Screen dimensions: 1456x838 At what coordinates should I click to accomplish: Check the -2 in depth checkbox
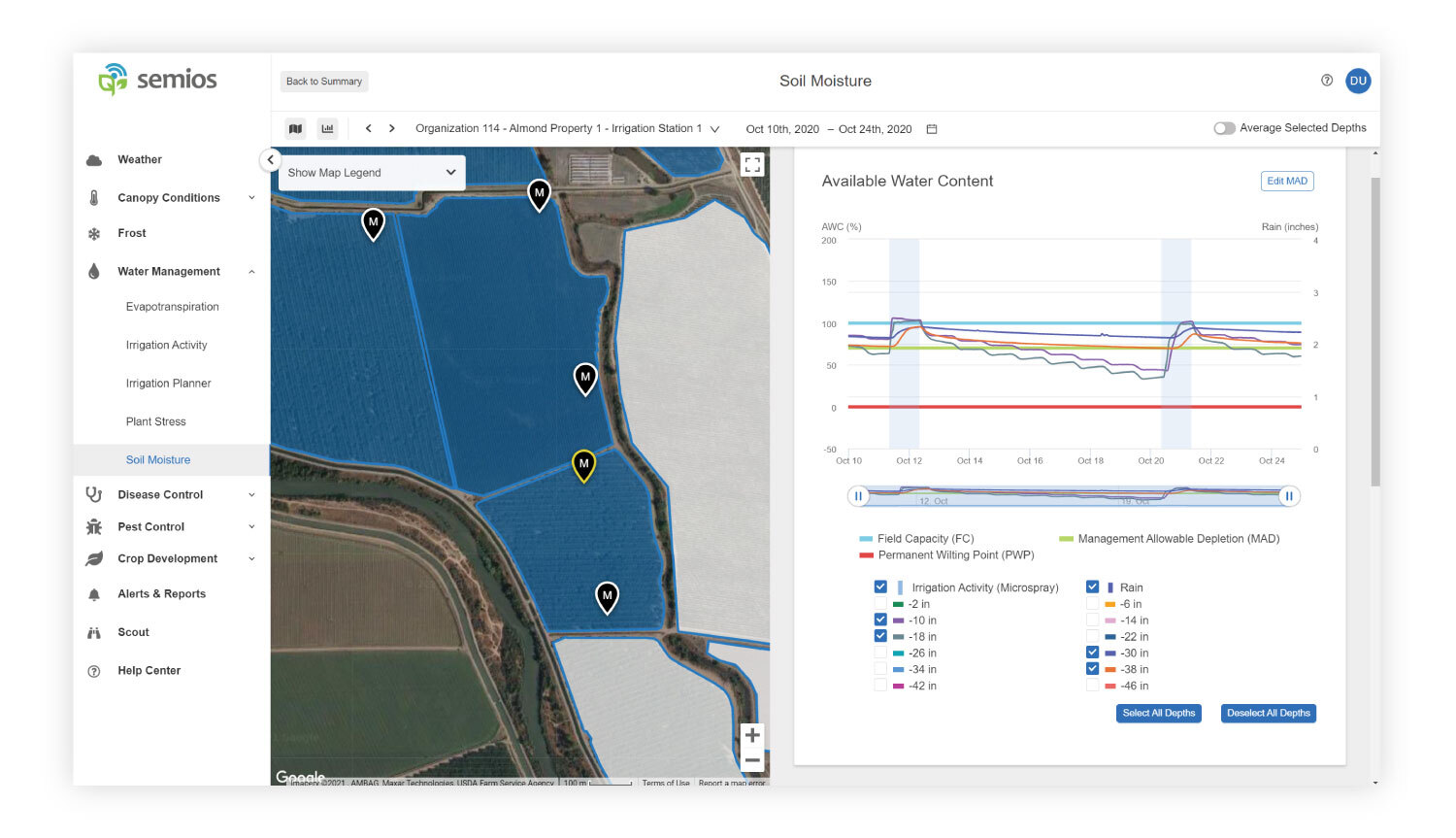[x=880, y=604]
